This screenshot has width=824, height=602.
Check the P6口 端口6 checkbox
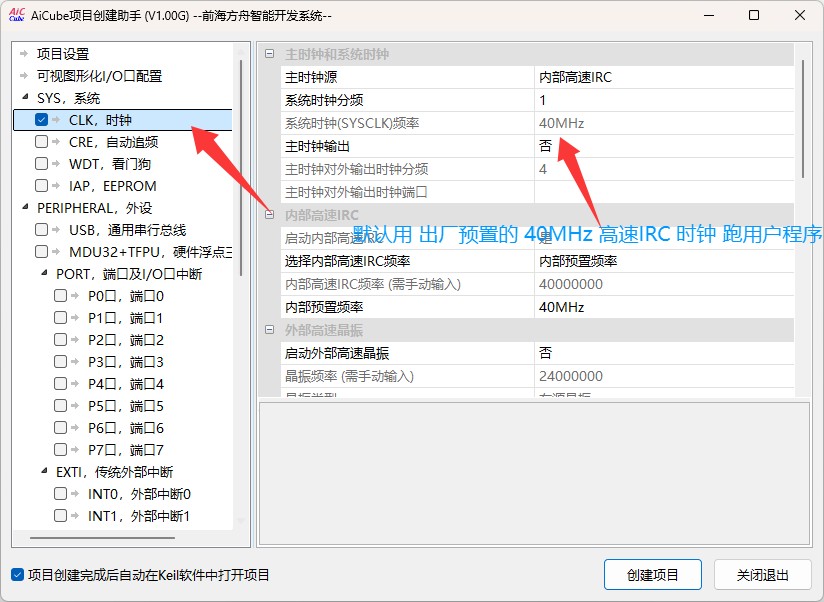tap(60, 428)
